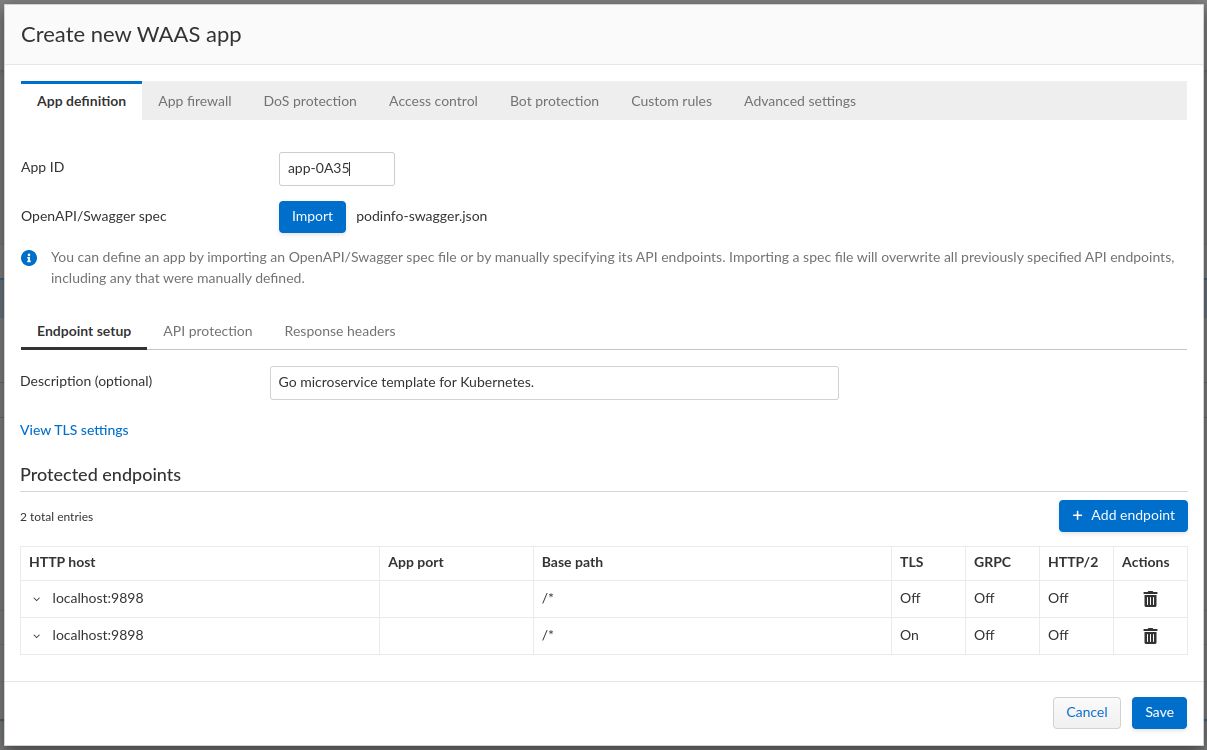Delete the first localhost:9898 endpoint row

click(x=1150, y=599)
